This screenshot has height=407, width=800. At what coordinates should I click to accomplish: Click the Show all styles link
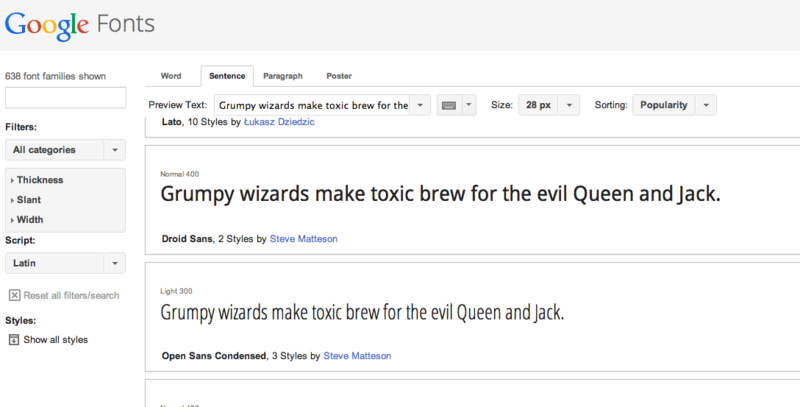pyautogui.click(x=56, y=340)
